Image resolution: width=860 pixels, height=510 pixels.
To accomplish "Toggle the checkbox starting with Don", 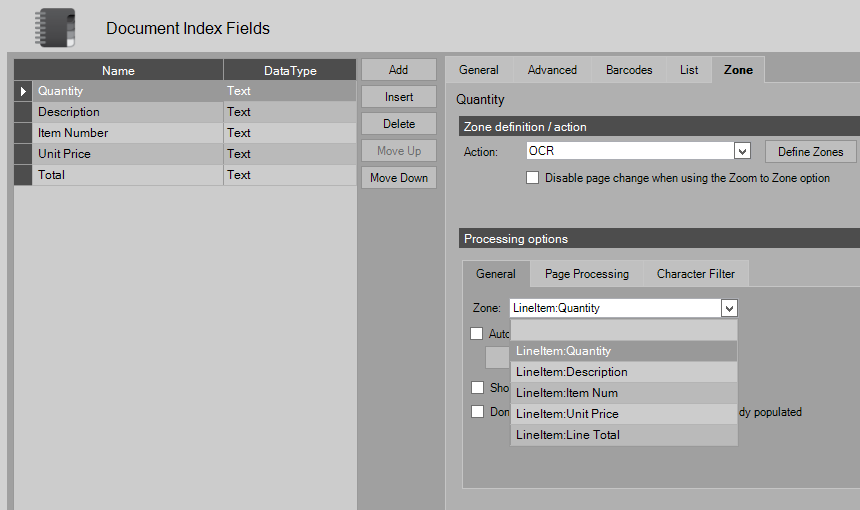I will click(477, 412).
